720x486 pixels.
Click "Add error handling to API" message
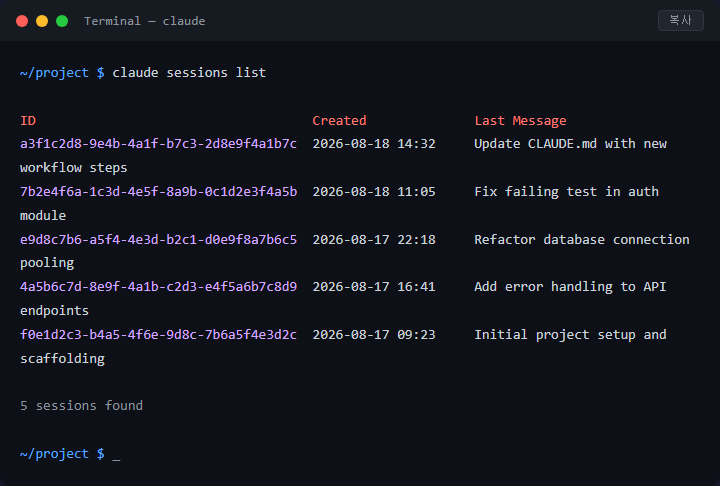570,287
